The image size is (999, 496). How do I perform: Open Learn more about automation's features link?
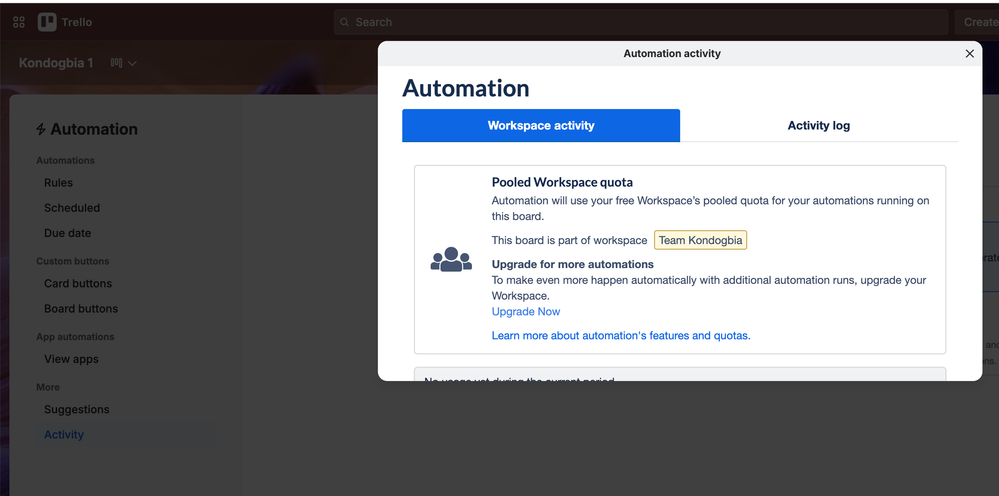621,336
